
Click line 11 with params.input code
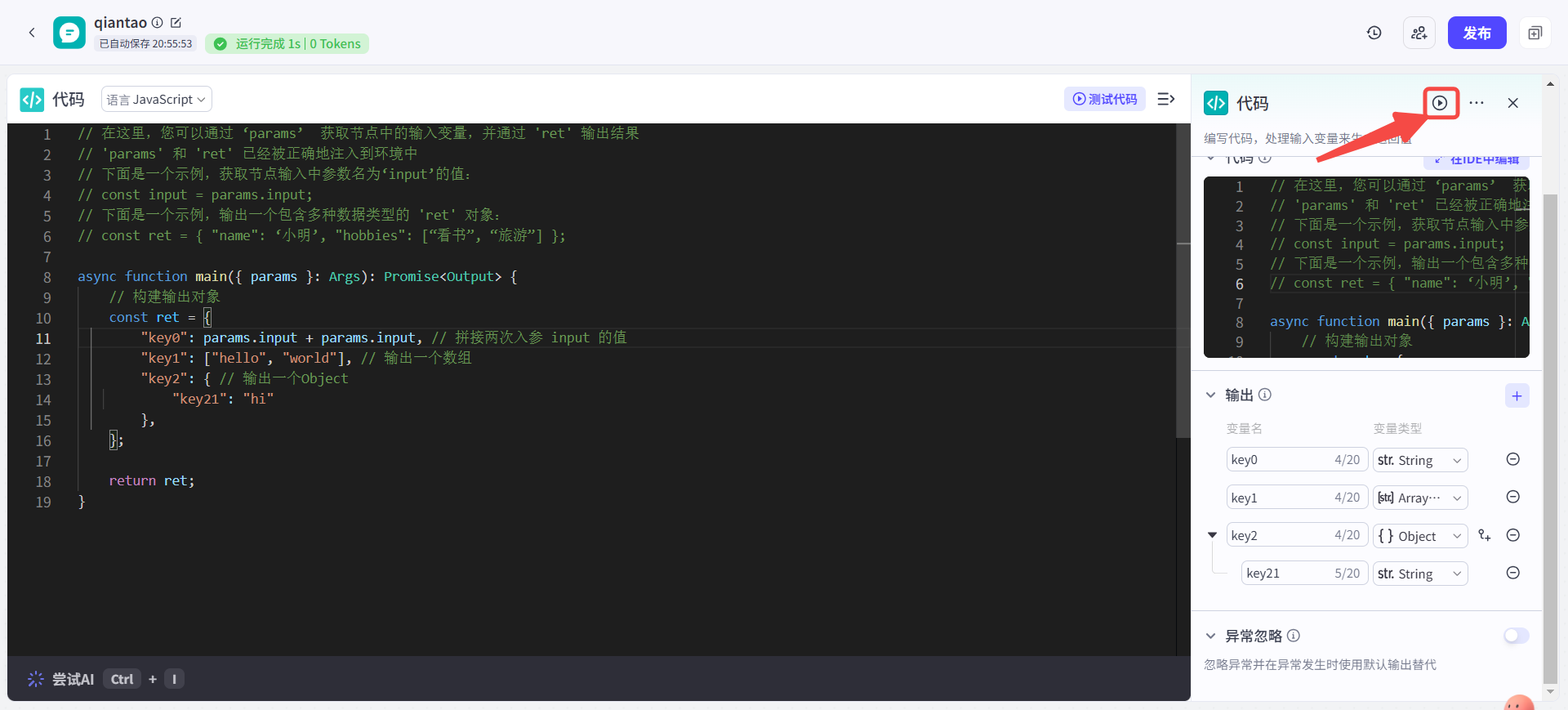[x=384, y=337]
